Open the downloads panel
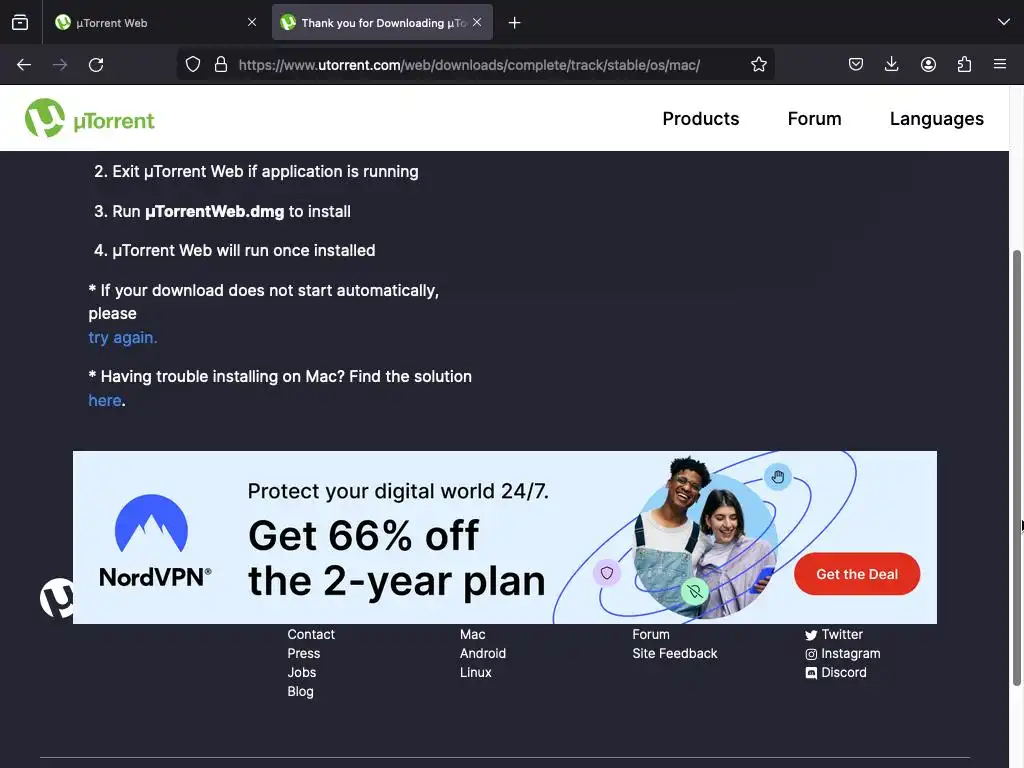1024x768 pixels. [x=891, y=65]
